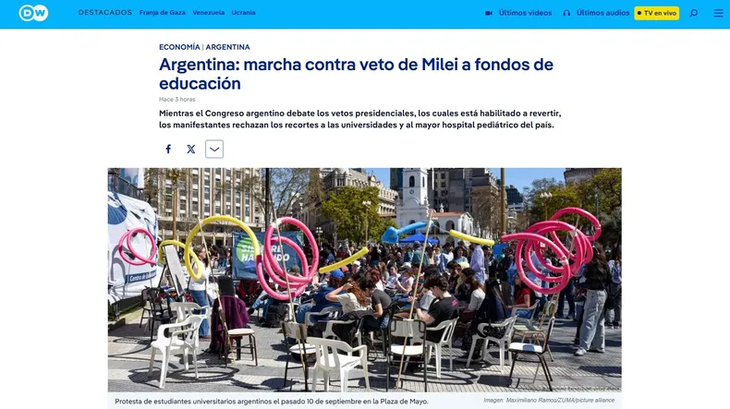Image resolution: width=730 pixels, height=409 pixels.
Task: Go to Últimos audios
Action: point(603,13)
